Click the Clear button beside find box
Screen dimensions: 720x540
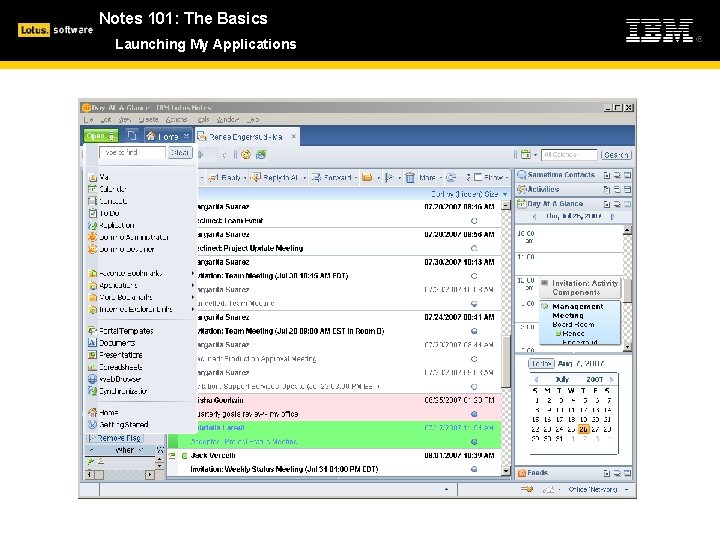[180, 152]
